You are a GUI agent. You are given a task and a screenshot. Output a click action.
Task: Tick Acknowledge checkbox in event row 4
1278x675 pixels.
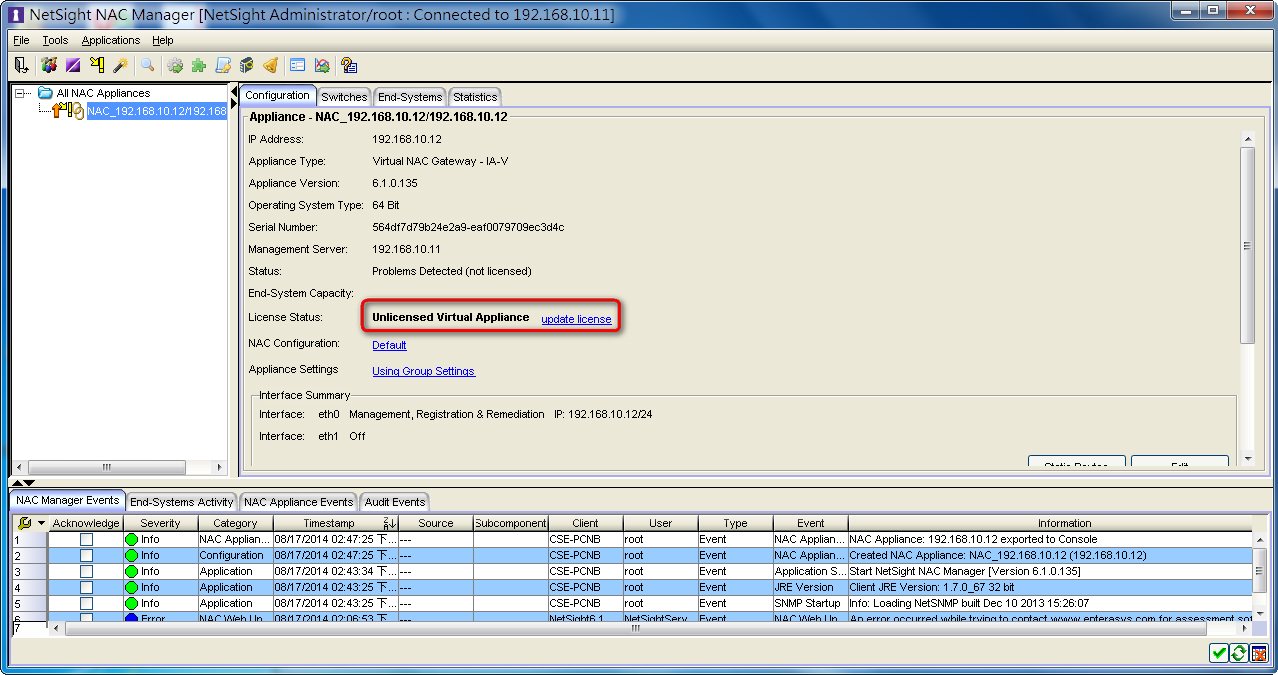coord(86,587)
